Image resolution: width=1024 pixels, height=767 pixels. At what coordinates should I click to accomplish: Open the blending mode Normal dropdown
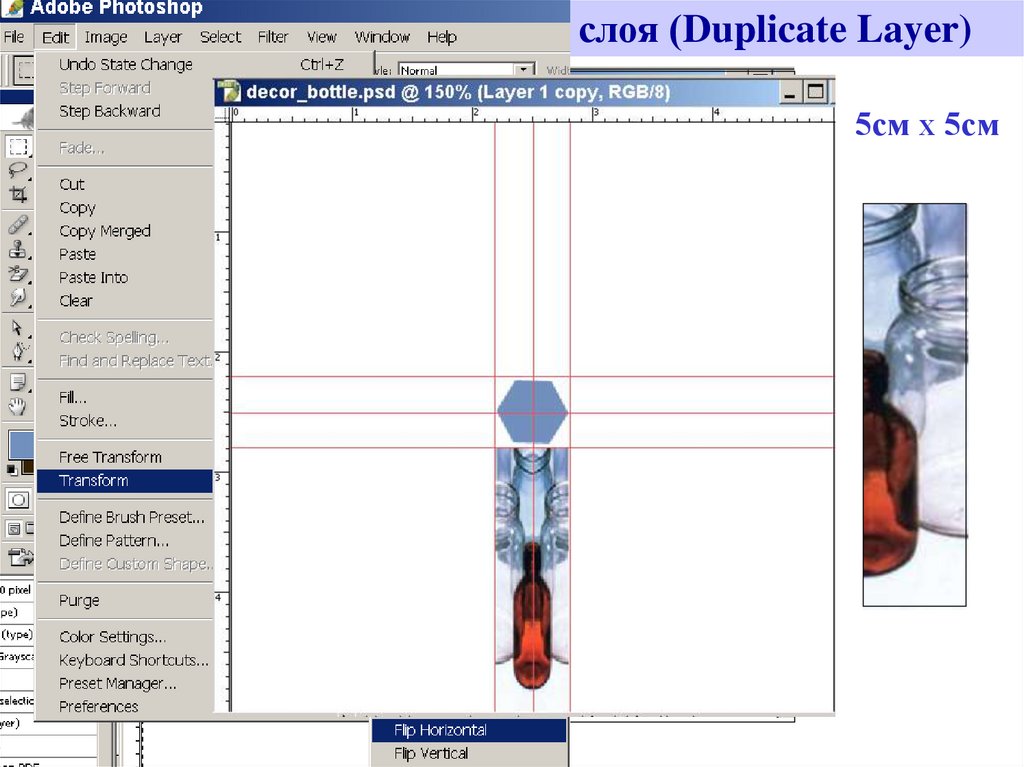point(466,69)
